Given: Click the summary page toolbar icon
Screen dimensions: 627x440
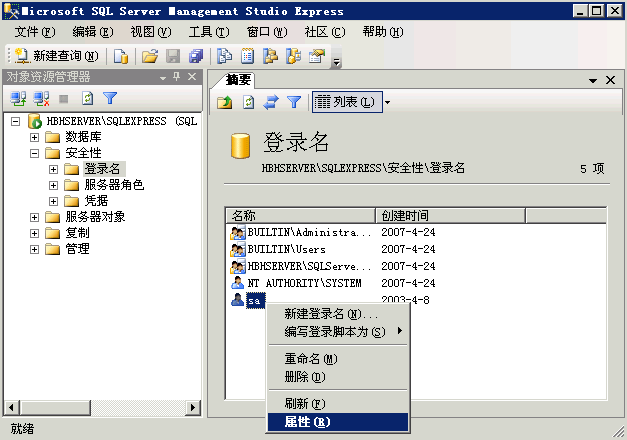Looking at the screenshot, I should pyautogui.click(x=248, y=56).
